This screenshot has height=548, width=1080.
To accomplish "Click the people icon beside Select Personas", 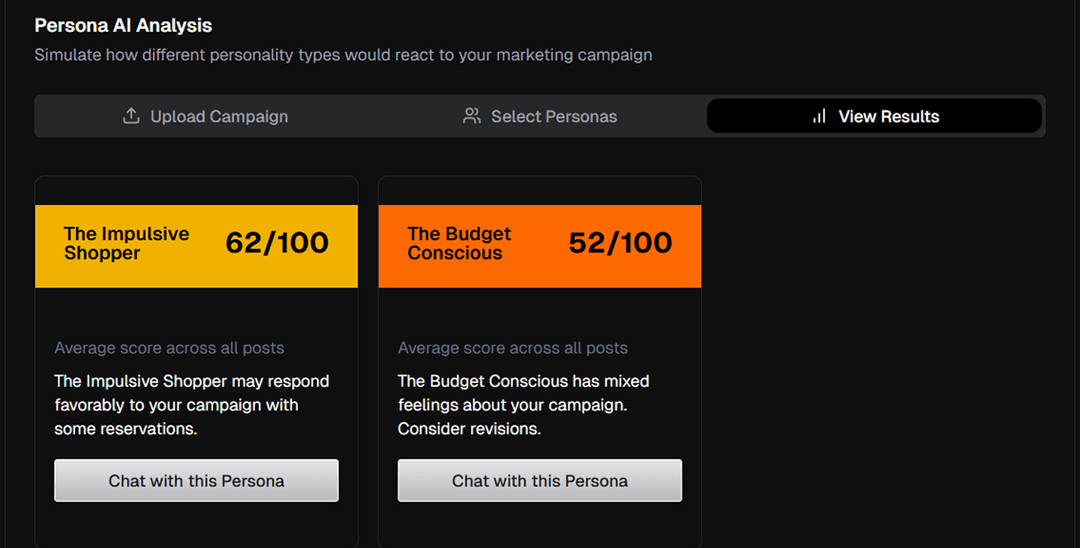I will pyautogui.click(x=472, y=116).
